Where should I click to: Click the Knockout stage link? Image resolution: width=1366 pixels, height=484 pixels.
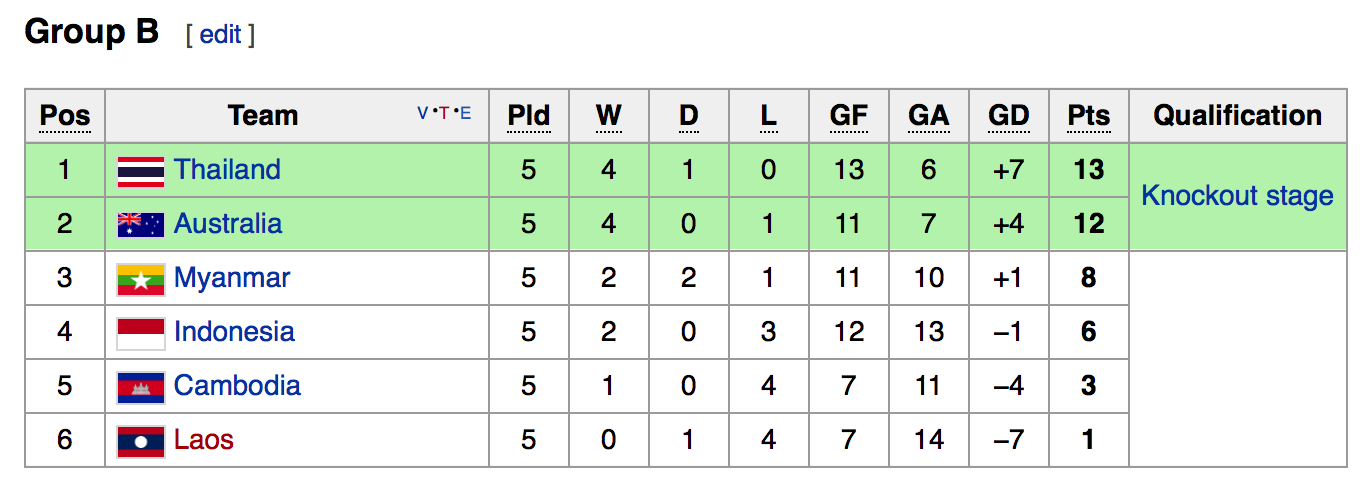1237,196
